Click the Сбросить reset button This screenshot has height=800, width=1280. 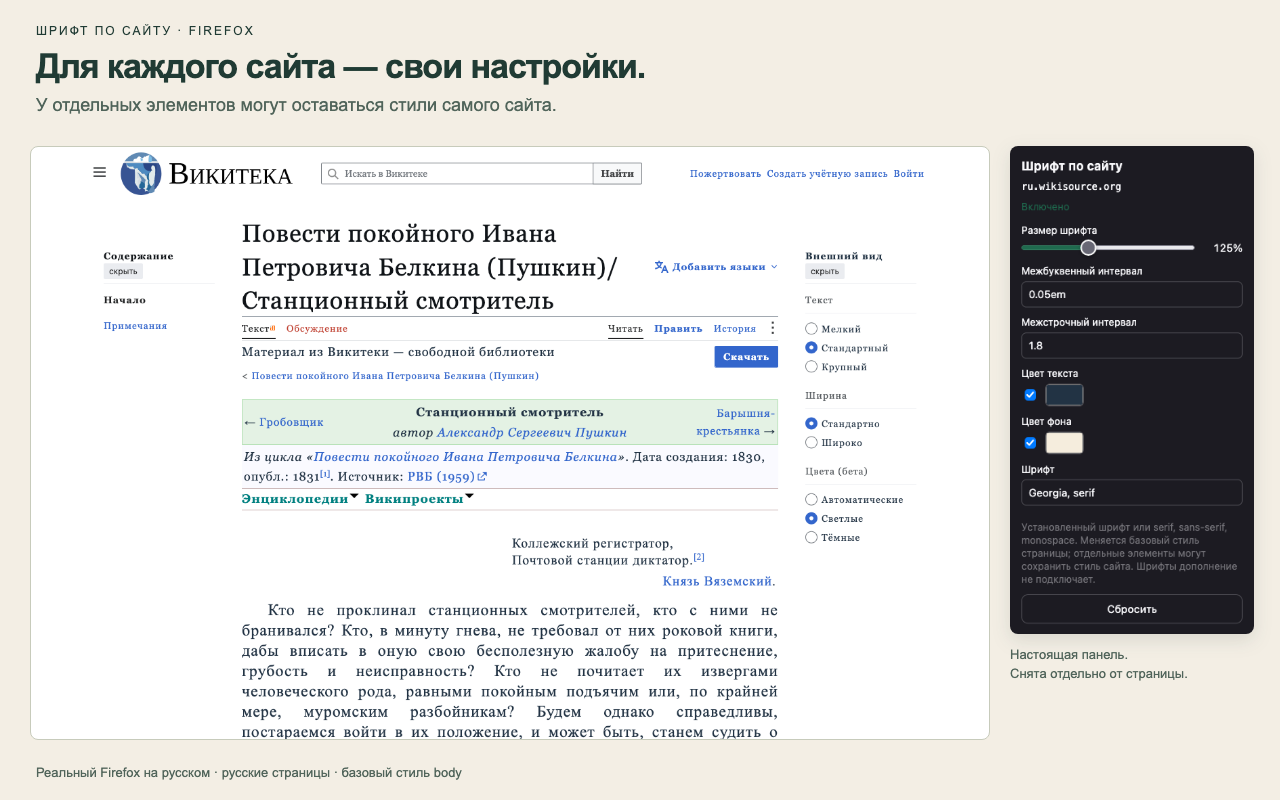click(x=1131, y=609)
